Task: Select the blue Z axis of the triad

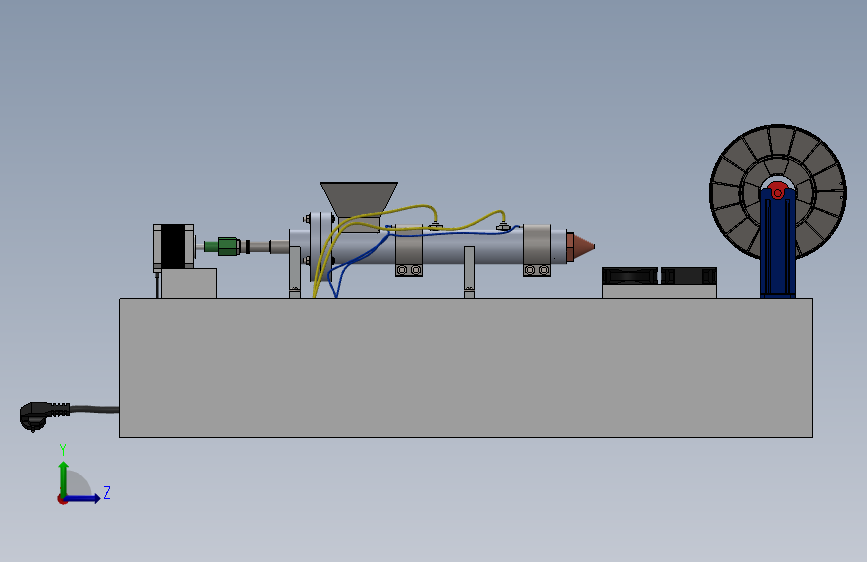Action: (83, 498)
